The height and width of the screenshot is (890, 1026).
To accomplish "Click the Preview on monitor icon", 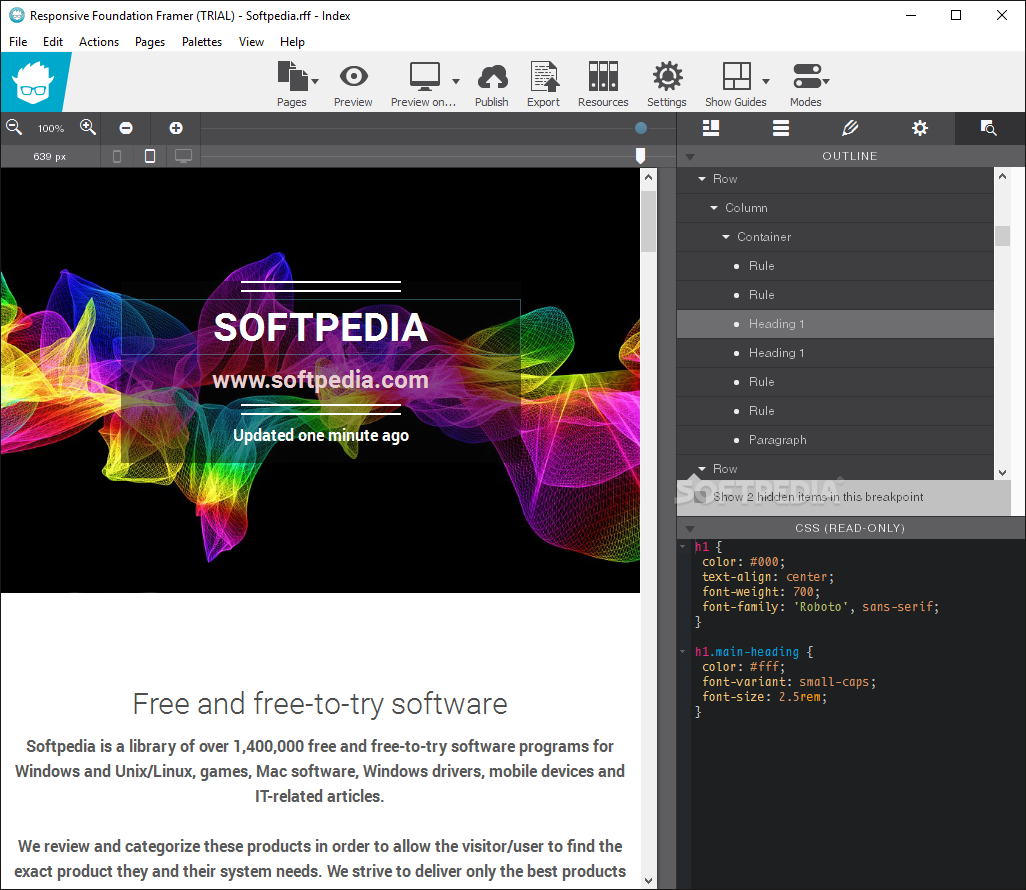I will (425, 77).
